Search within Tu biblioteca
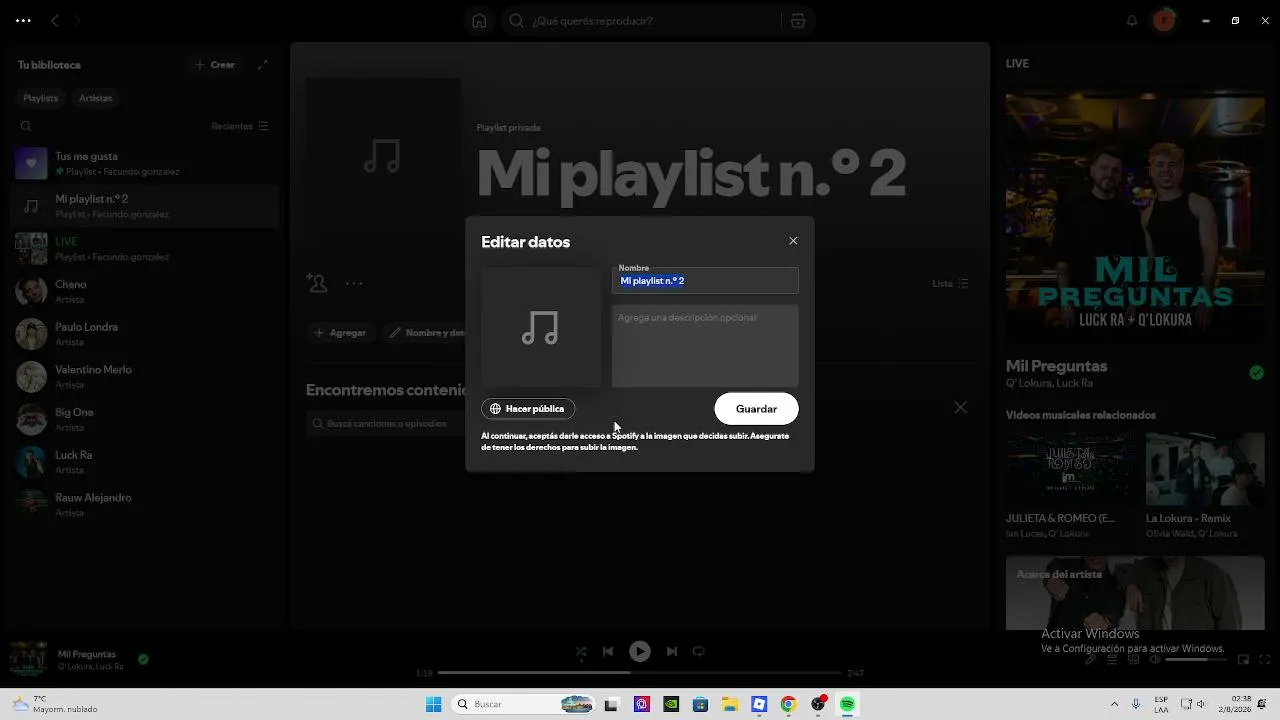The height and width of the screenshot is (720, 1280). [x=26, y=127]
